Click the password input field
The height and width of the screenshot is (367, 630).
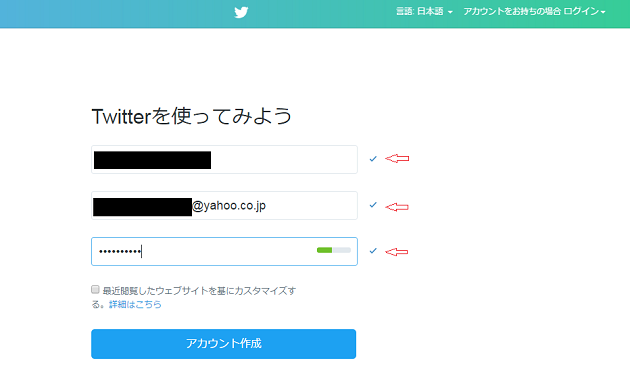pyautogui.click(x=224, y=251)
